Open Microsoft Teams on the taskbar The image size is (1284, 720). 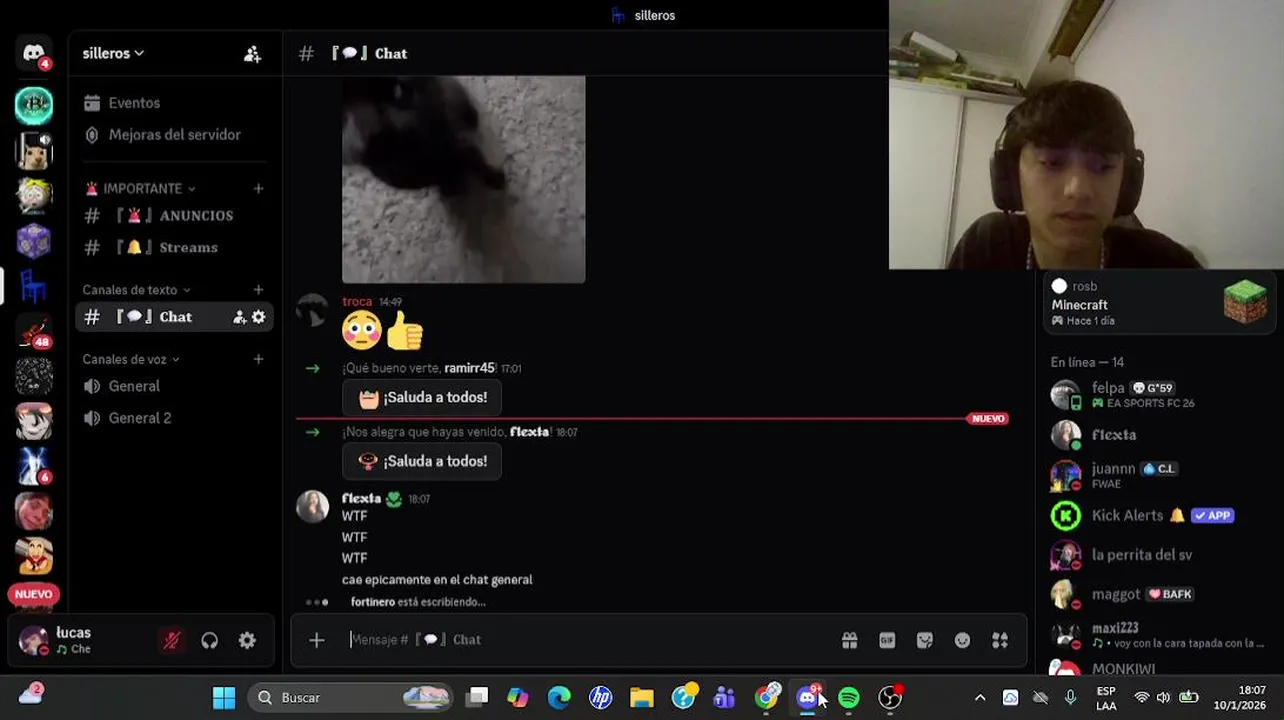tap(725, 698)
